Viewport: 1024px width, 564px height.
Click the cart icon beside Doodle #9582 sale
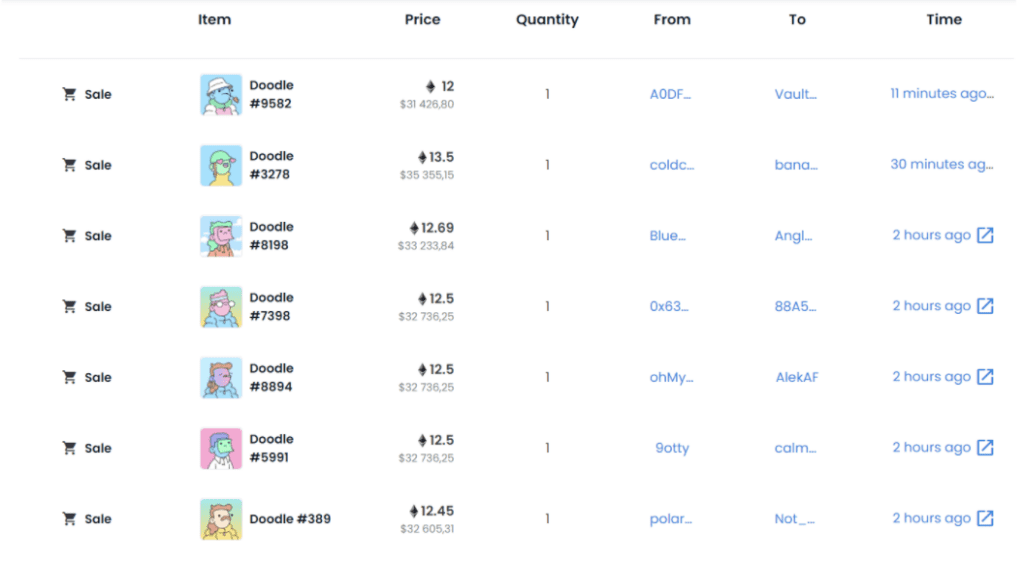tap(69, 94)
